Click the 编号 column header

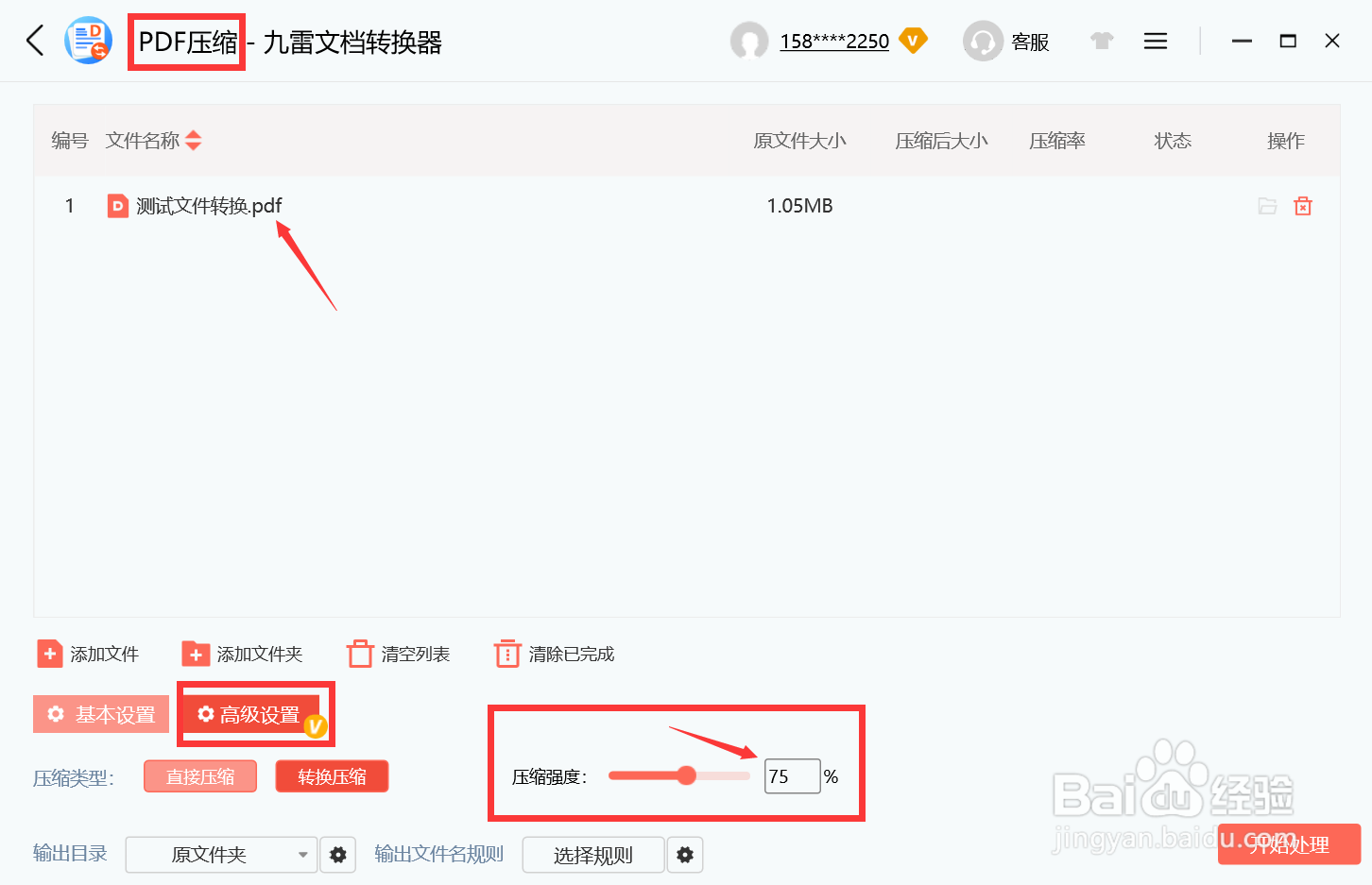(70, 141)
